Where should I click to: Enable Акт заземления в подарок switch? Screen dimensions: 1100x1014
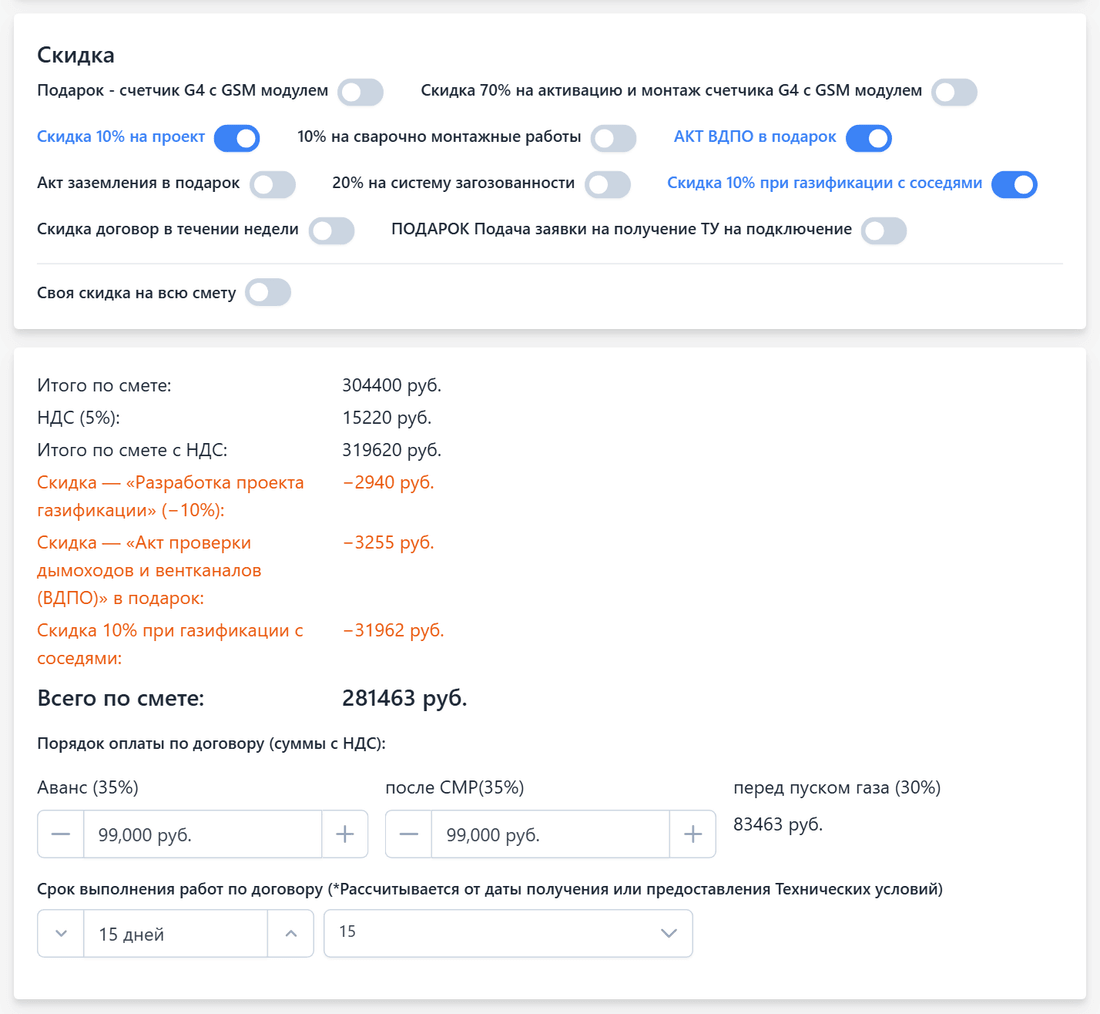272,185
